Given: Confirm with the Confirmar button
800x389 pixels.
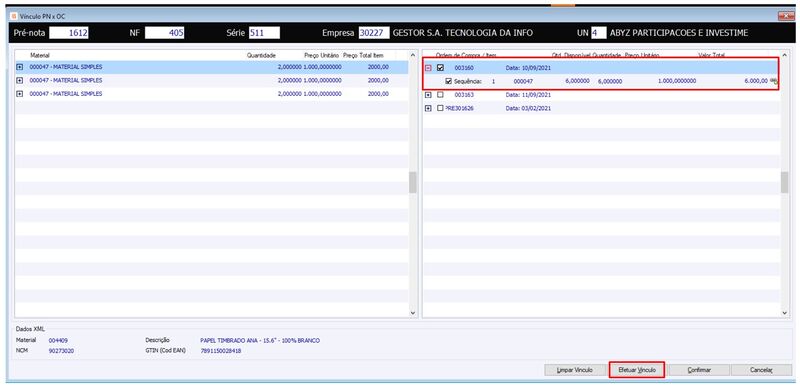Looking at the screenshot, I should click(x=699, y=370).
